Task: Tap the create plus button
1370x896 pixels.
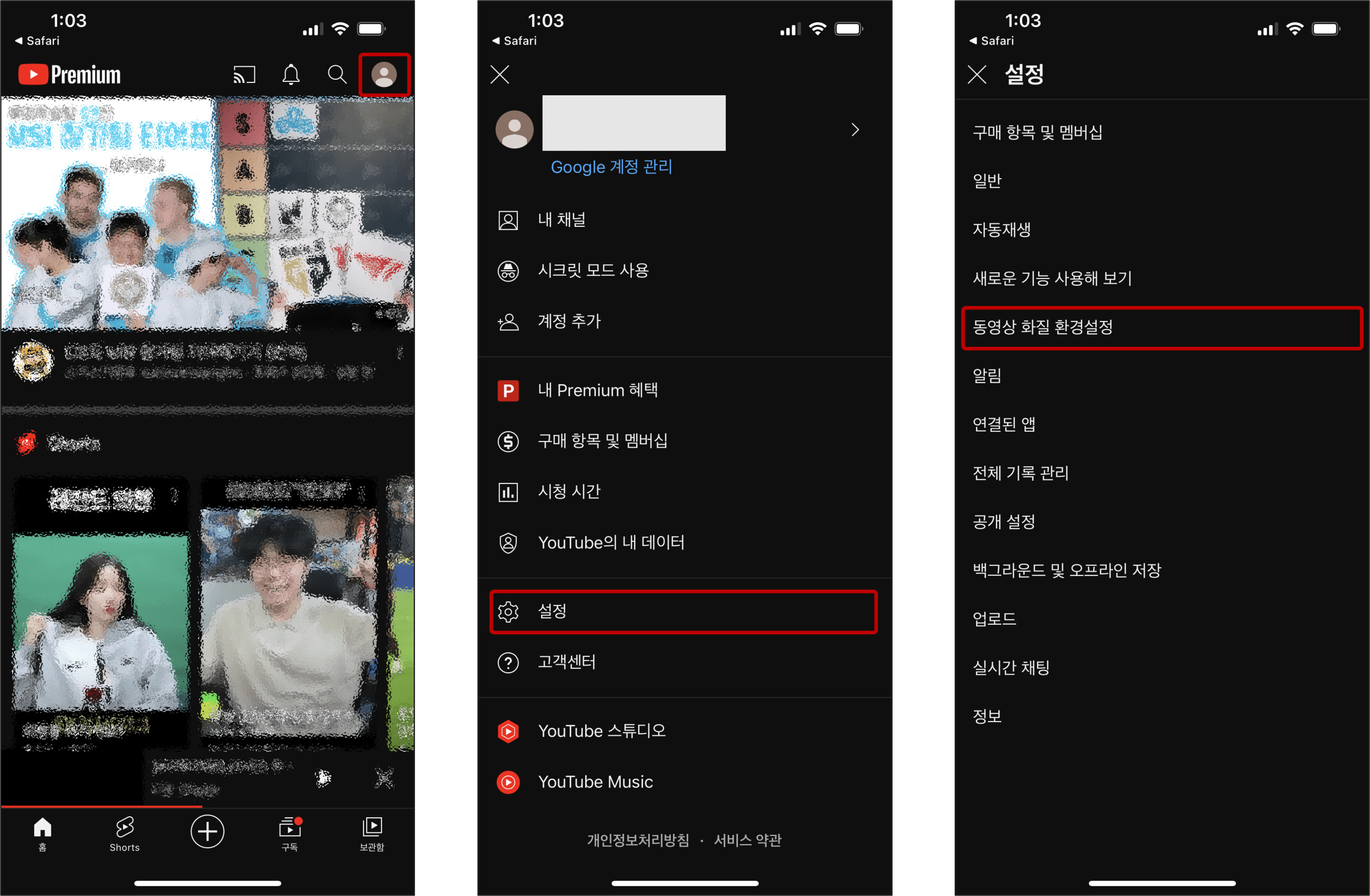Action: 207,831
